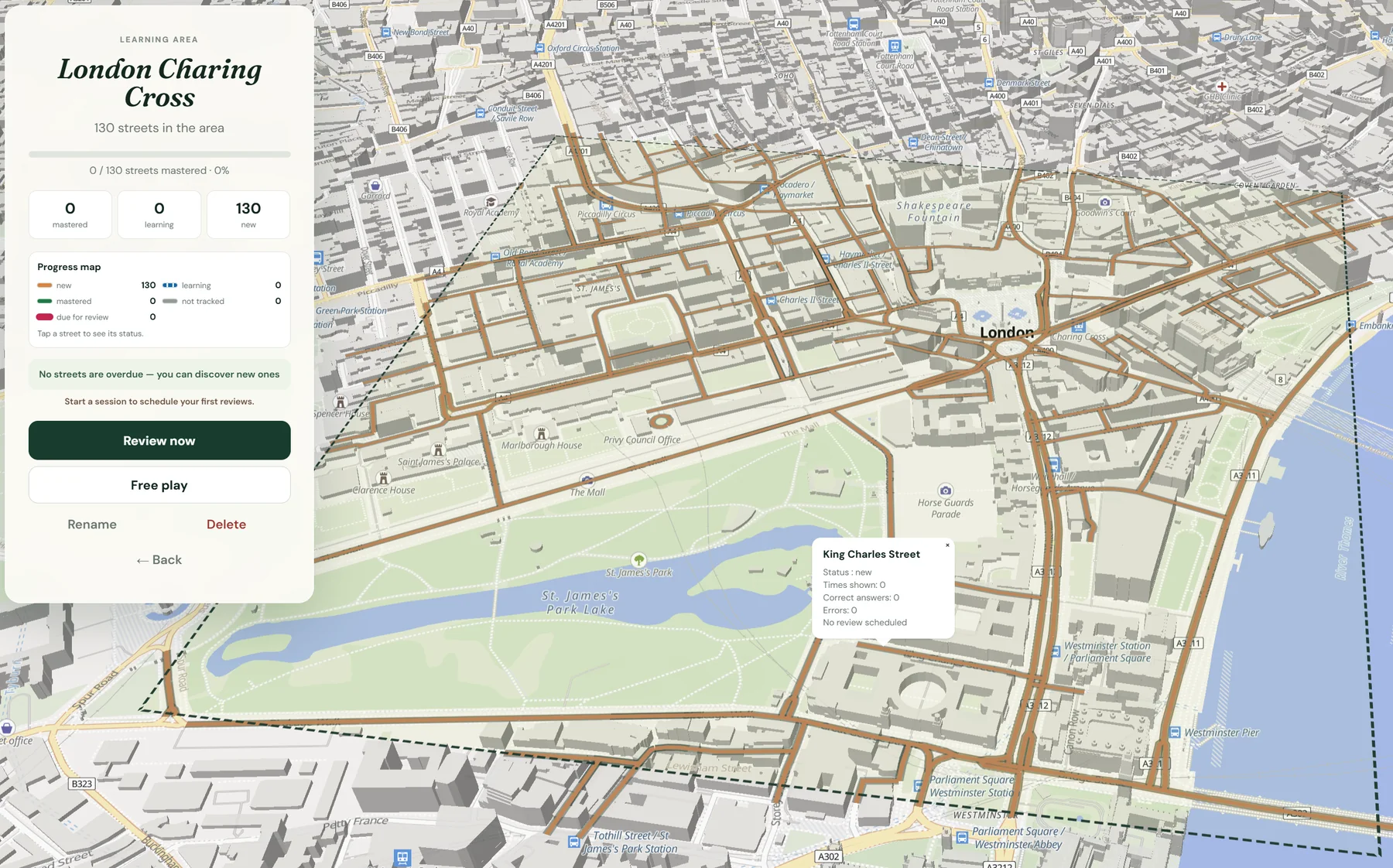
Task: Click the gray not tracked legend swatch
Action: (x=170, y=301)
